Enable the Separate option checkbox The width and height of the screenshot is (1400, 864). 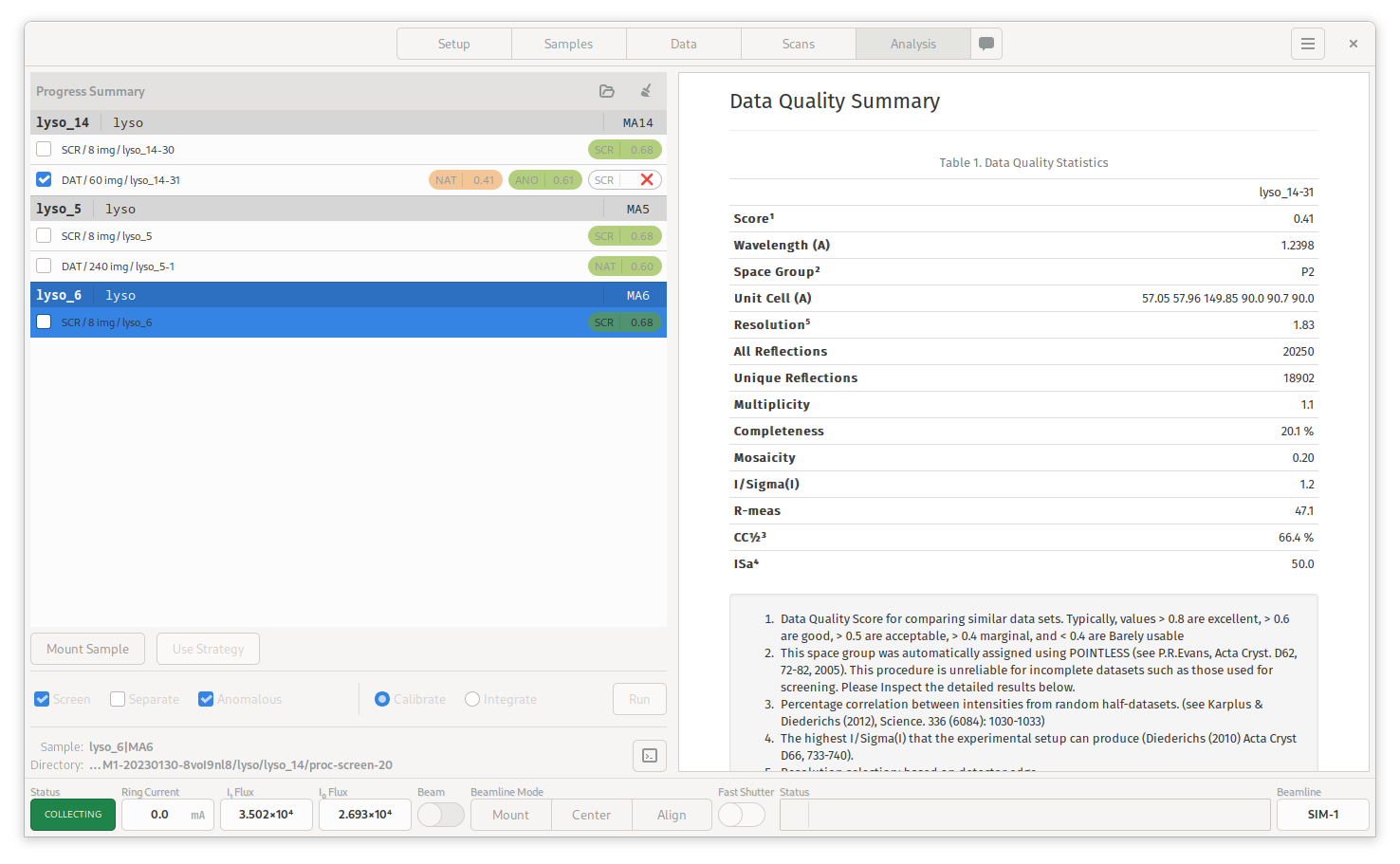pos(118,699)
